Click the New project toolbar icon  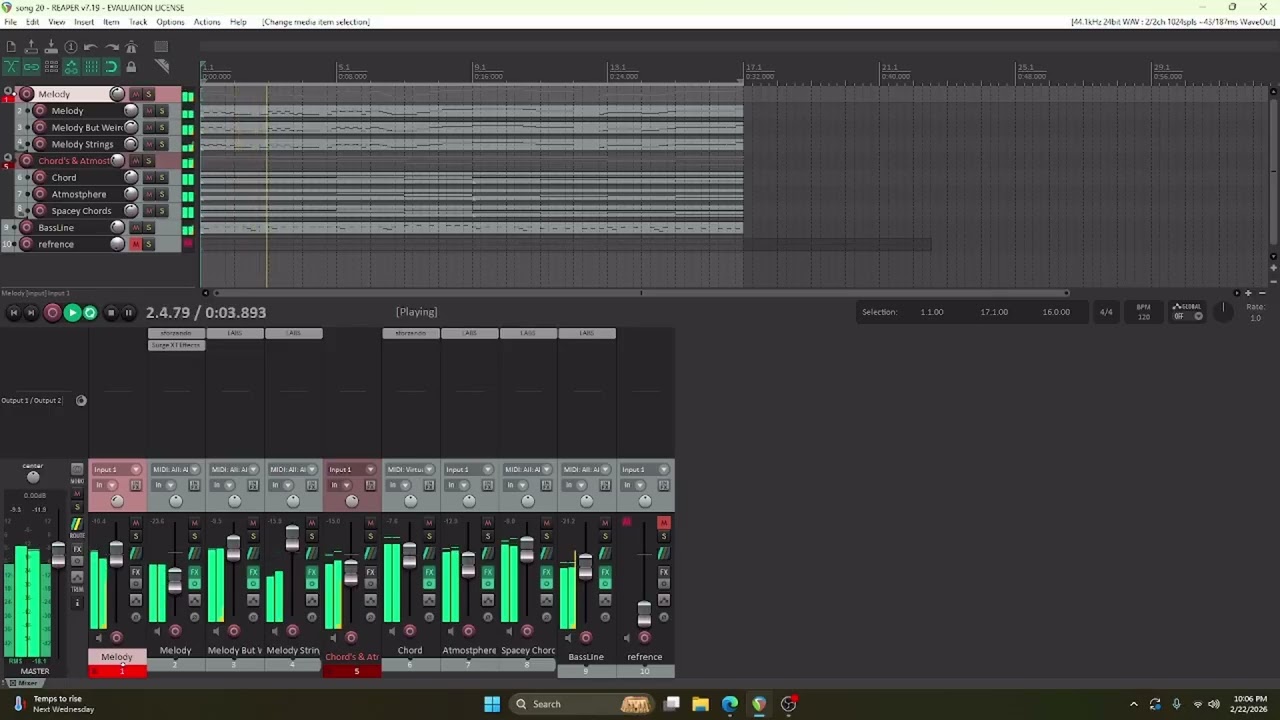(11, 47)
